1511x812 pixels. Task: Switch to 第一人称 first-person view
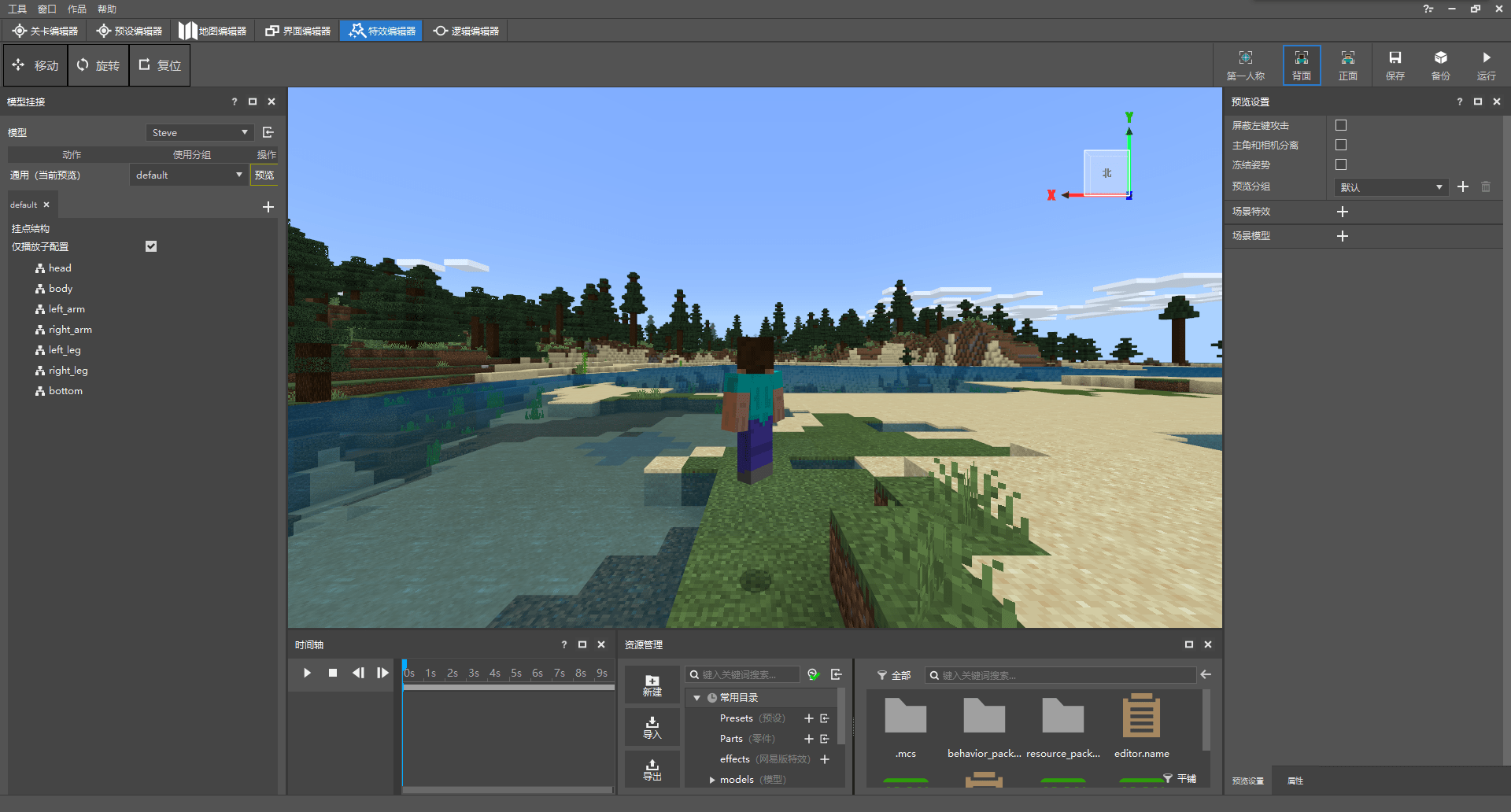[1245, 65]
